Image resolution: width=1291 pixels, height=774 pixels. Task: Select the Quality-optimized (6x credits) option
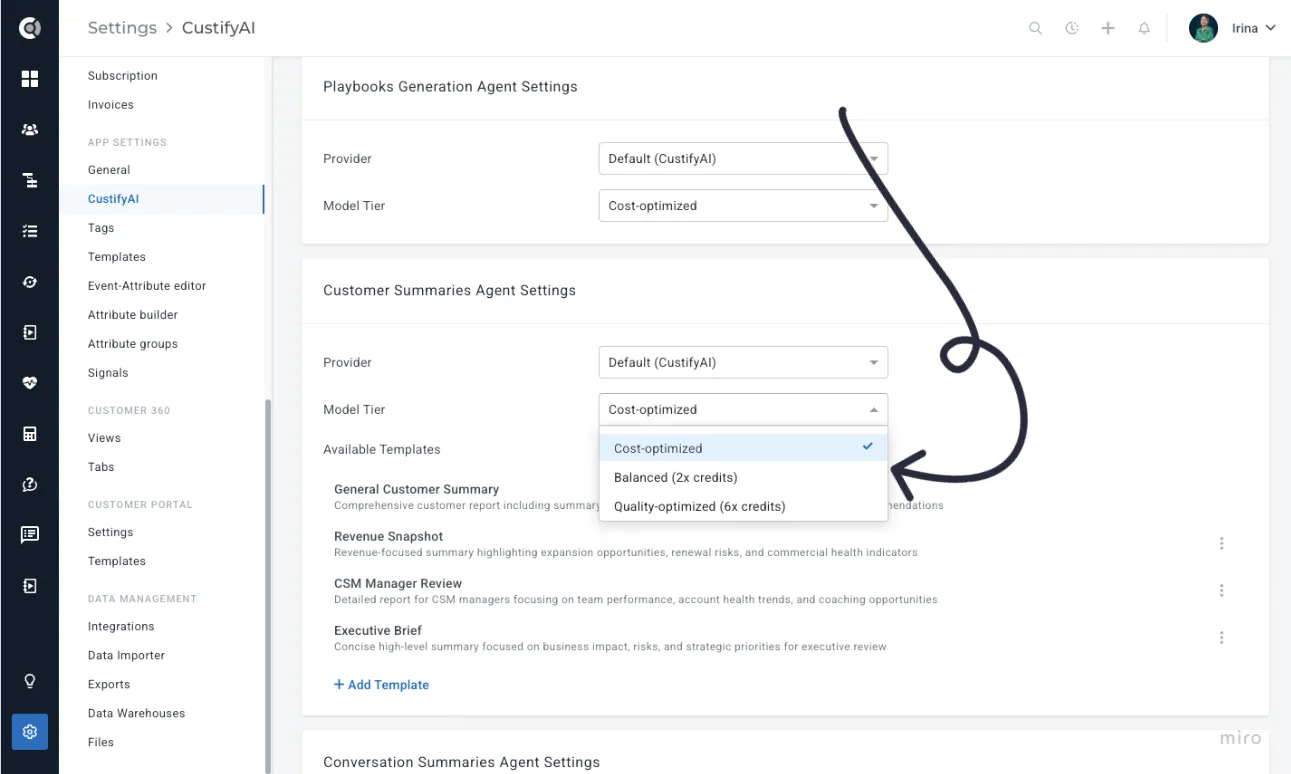point(743,507)
